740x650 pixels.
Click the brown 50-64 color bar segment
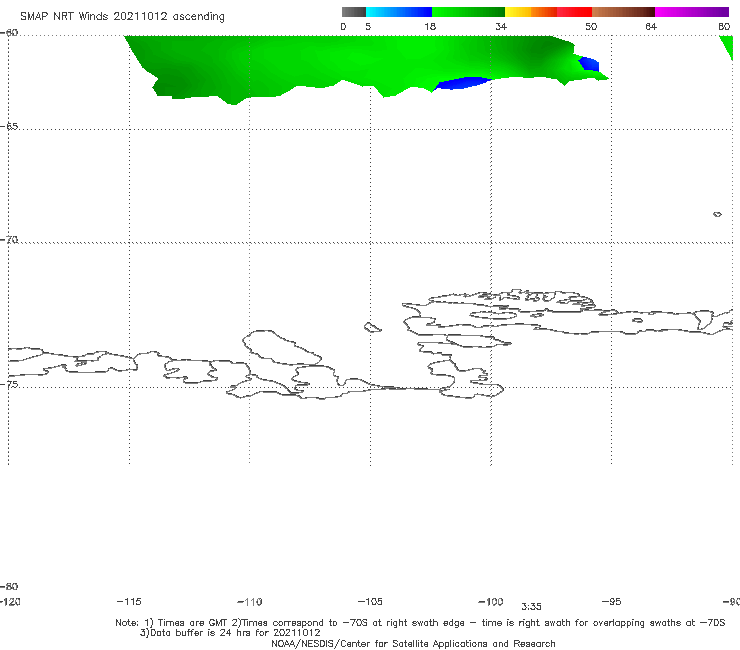coord(623,12)
